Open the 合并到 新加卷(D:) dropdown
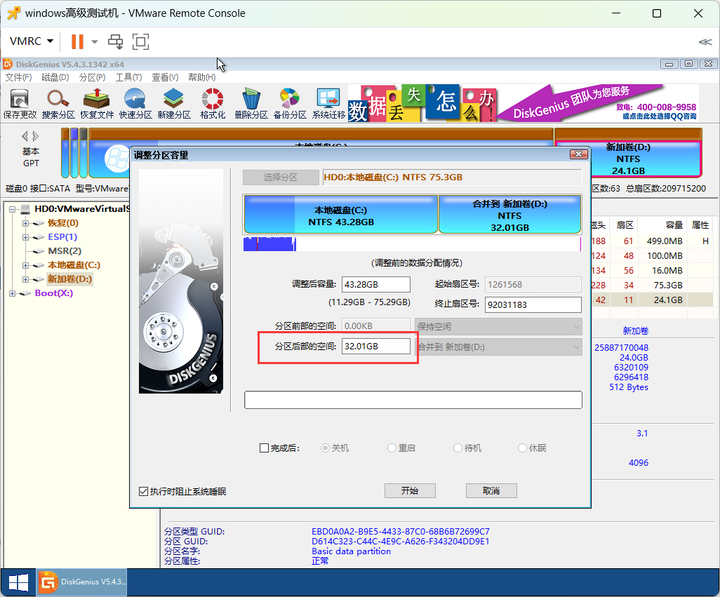720x597 pixels. coord(499,347)
